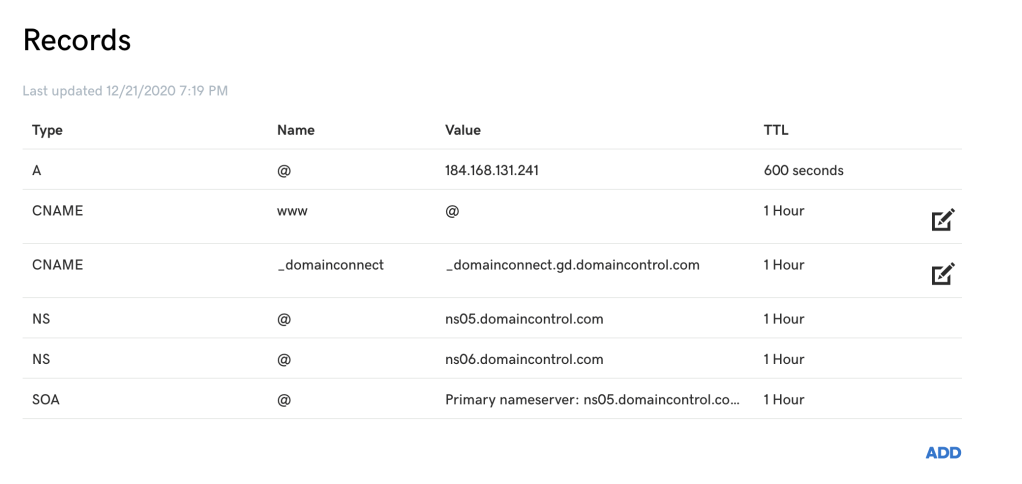Click the Last updated timestamp text
This screenshot has width=1022, height=484.
click(125, 91)
